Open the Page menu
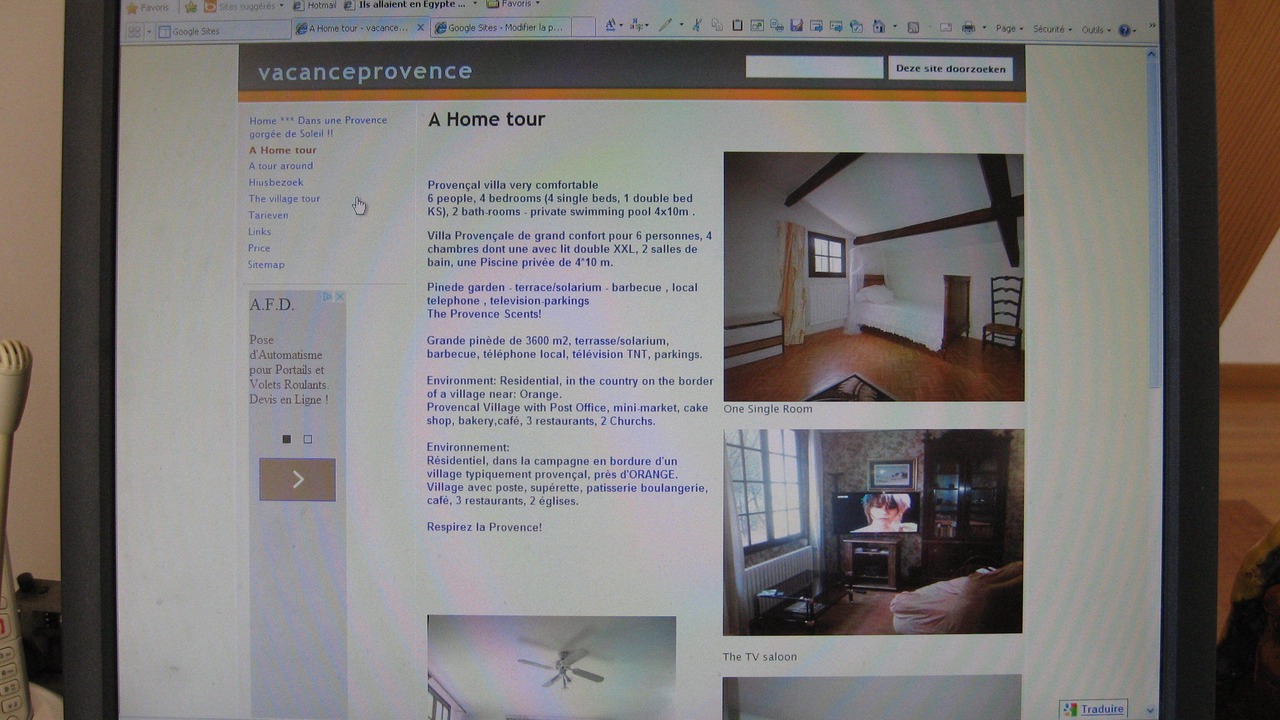 coord(1010,29)
